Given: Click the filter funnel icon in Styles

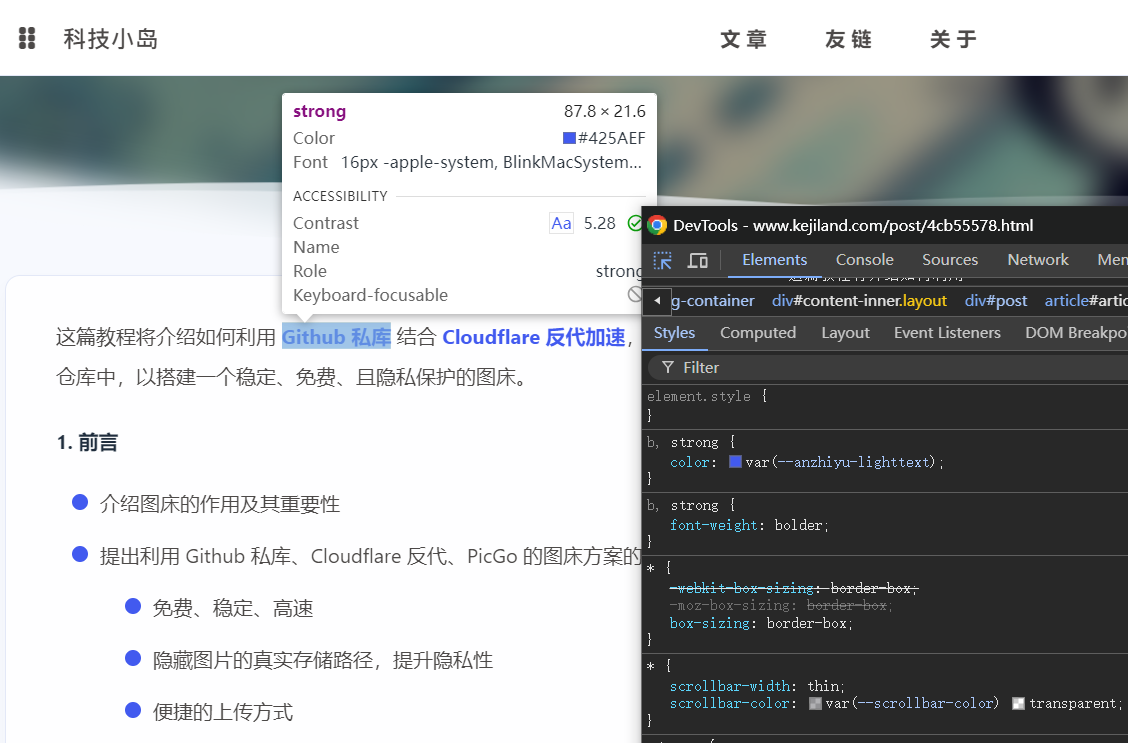Looking at the screenshot, I should [x=667, y=368].
